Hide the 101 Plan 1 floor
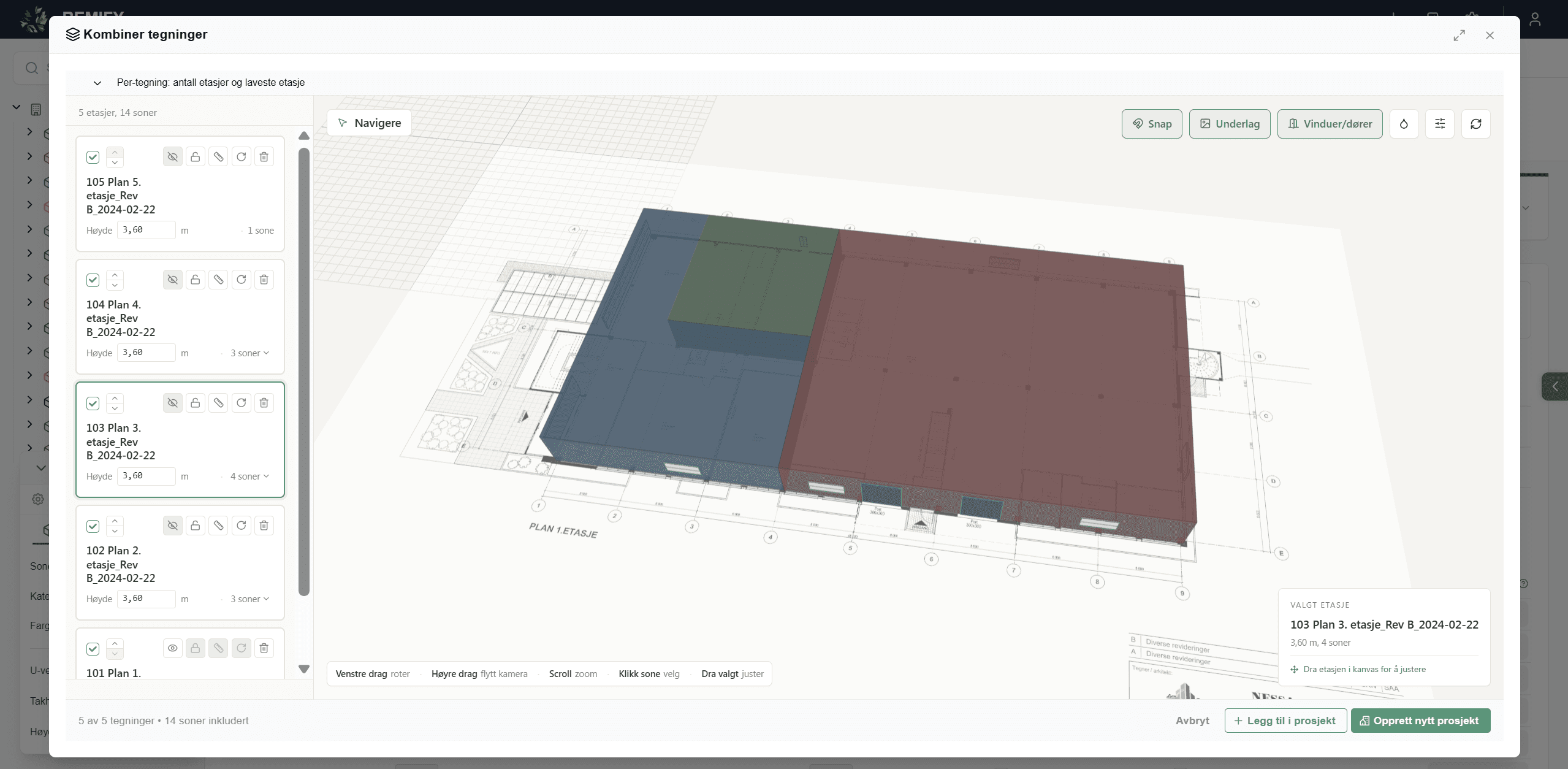The width and height of the screenshot is (1568, 769). 173,648
